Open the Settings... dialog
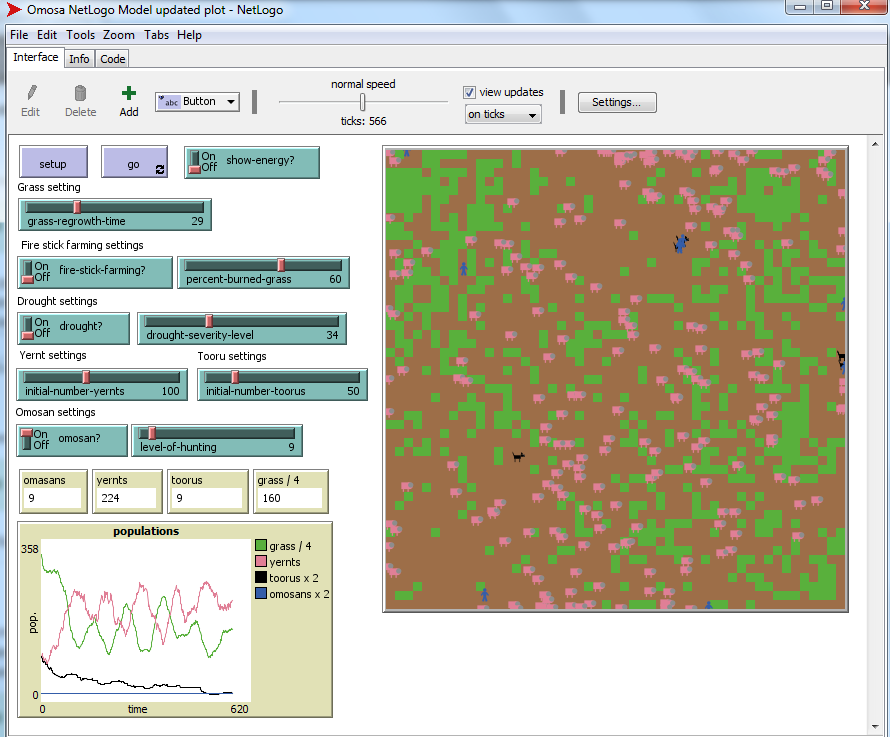This screenshot has width=890, height=737. click(x=617, y=102)
